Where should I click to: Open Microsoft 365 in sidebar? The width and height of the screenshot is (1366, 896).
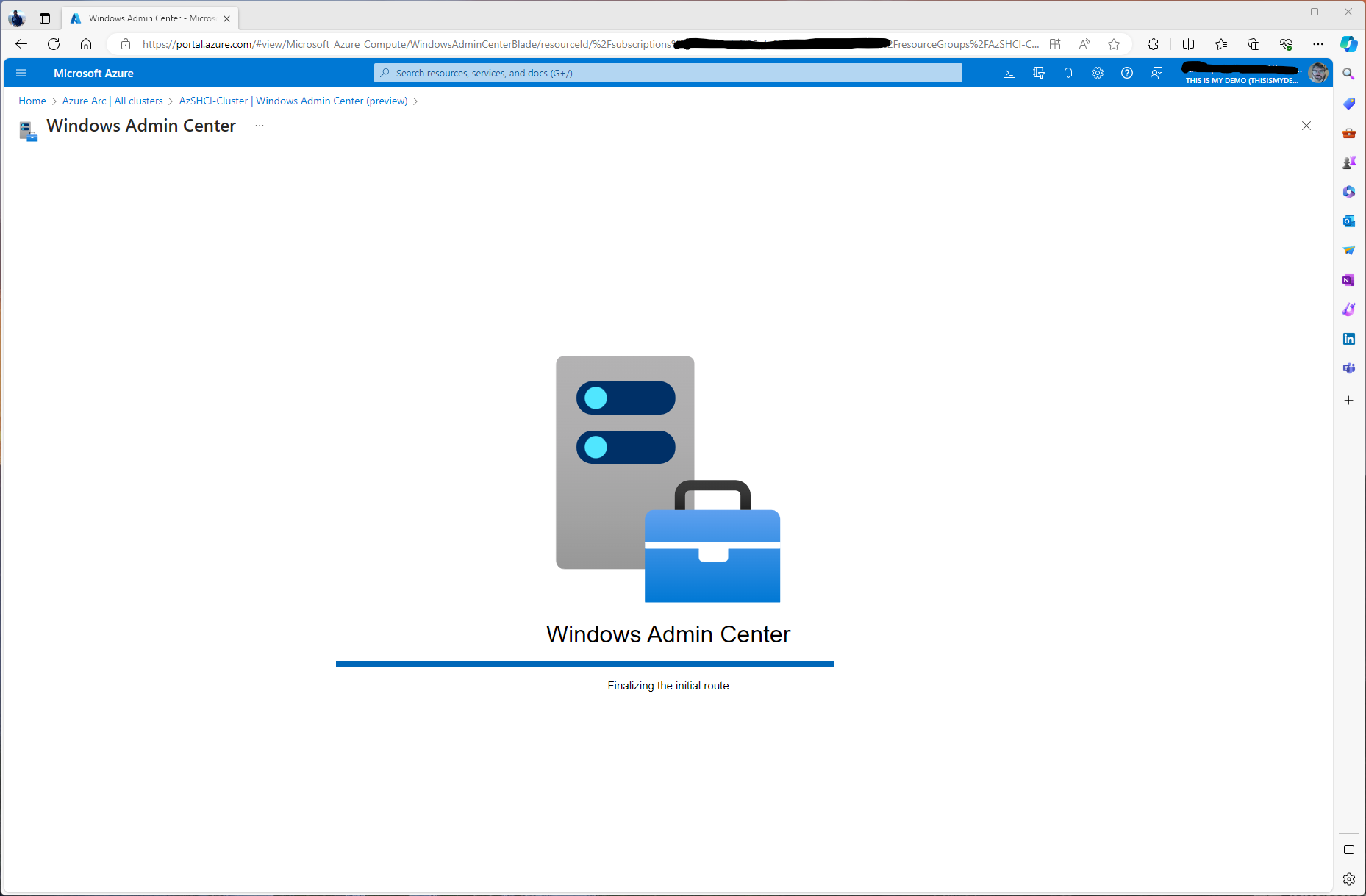(x=1348, y=192)
